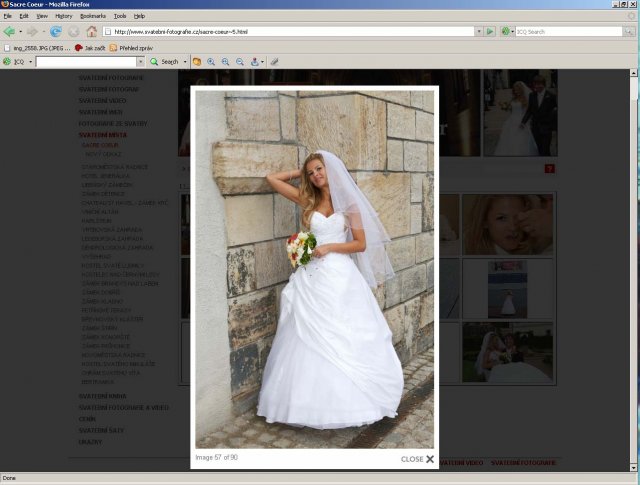640x485 pixels.
Task: Open the Bookmarks menu
Action: point(92,16)
